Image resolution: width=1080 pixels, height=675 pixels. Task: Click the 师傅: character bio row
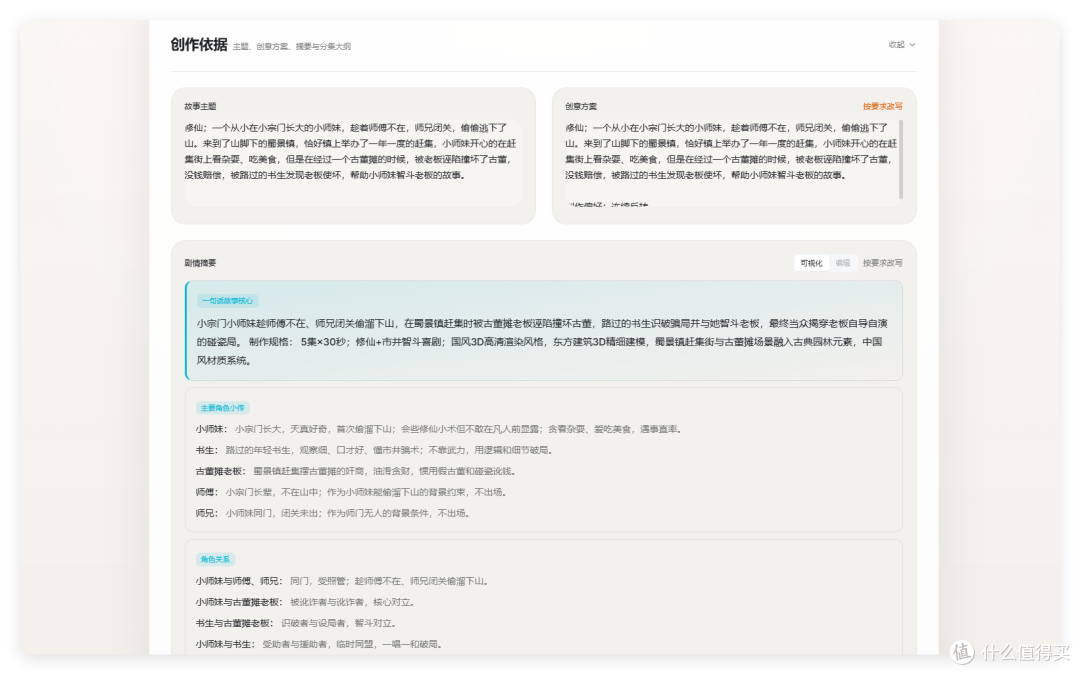coord(352,492)
